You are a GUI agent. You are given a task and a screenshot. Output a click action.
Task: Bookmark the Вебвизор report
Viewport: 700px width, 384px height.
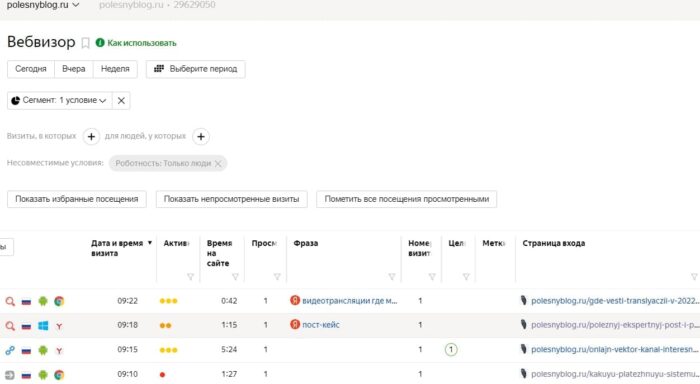point(85,43)
